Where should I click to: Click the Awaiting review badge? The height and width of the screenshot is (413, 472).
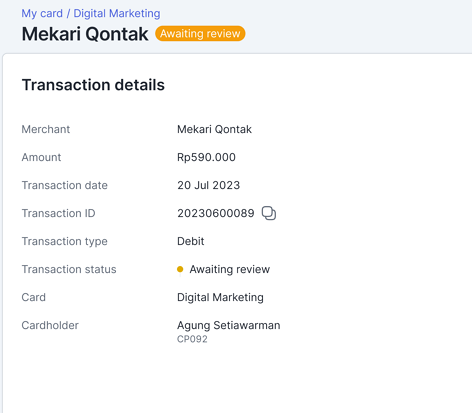[200, 34]
